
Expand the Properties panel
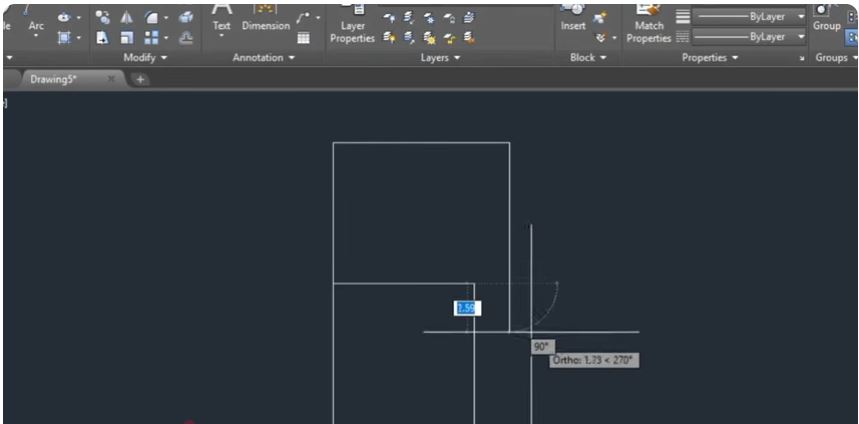point(709,58)
